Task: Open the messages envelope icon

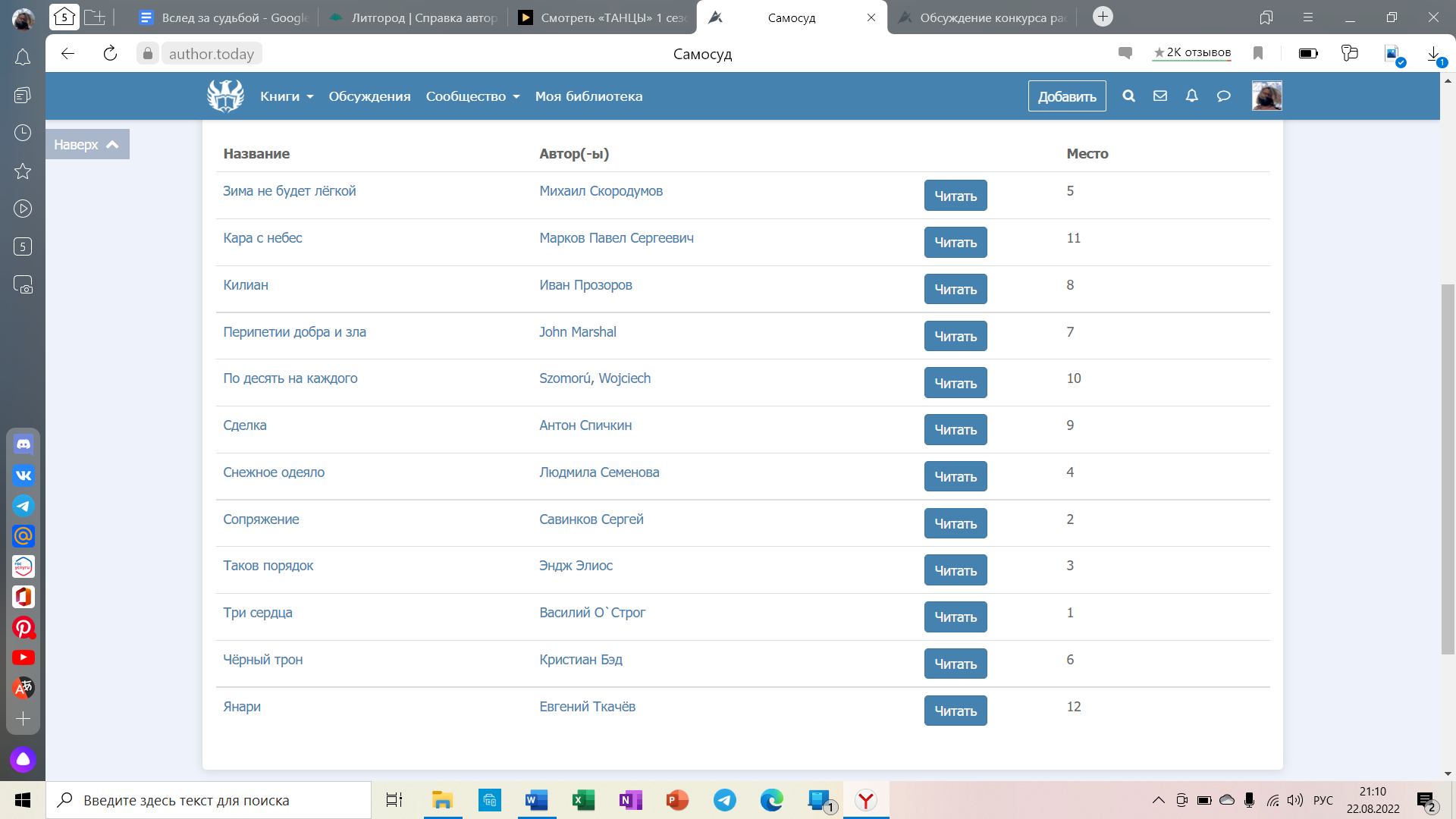Action: (x=1160, y=96)
